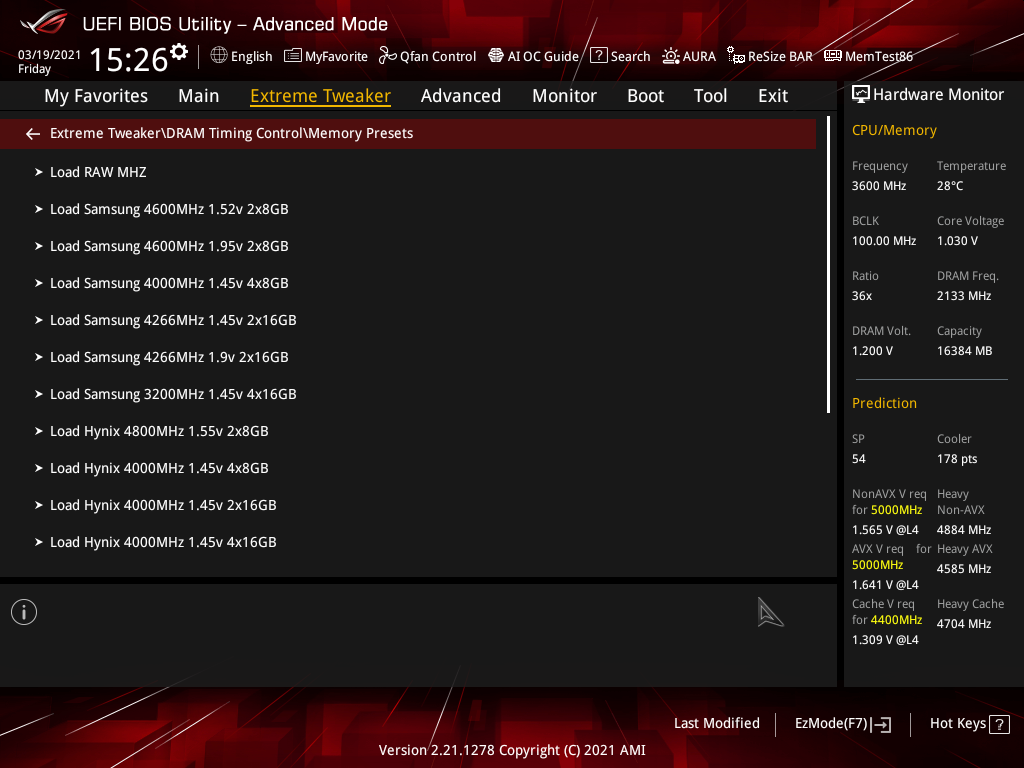Open the Tool tab
The height and width of the screenshot is (768, 1024).
(x=710, y=95)
